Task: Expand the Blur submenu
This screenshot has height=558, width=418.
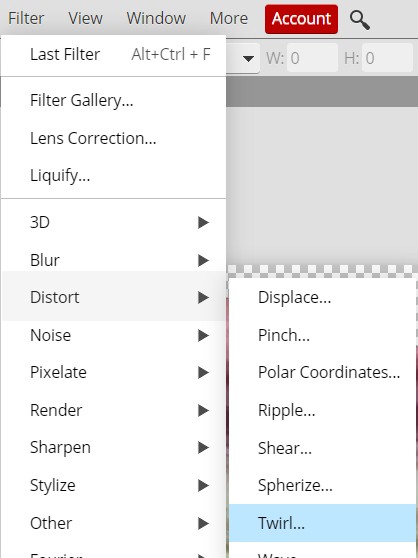Action: tap(113, 260)
